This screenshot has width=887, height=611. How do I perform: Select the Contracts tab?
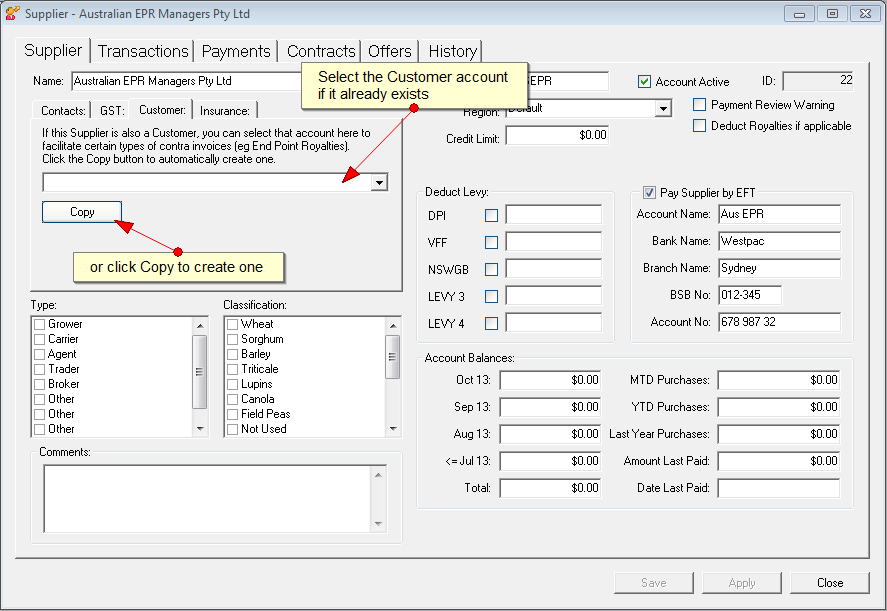[x=321, y=51]
